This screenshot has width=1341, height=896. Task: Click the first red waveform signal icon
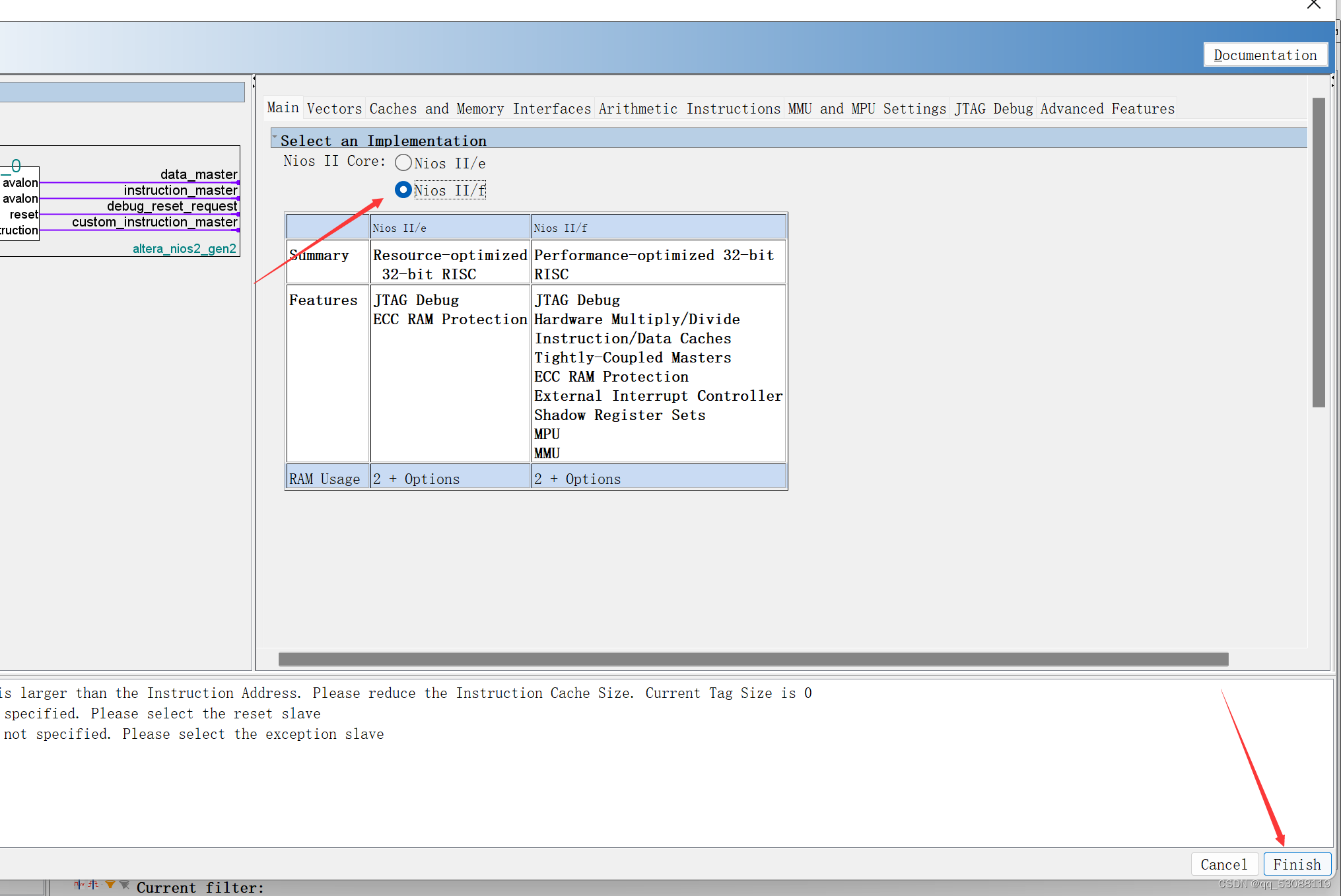click(79, 885)
